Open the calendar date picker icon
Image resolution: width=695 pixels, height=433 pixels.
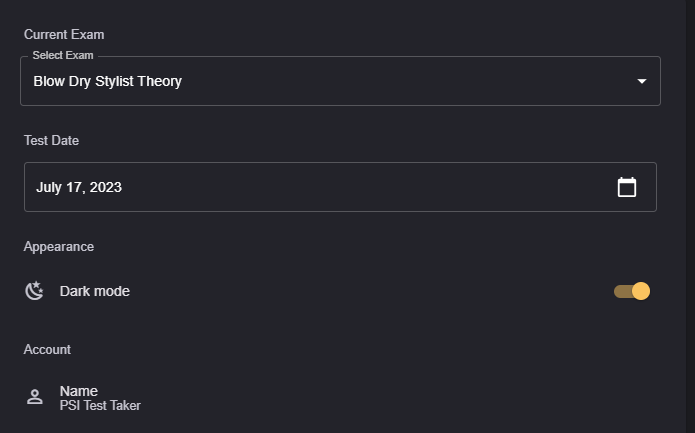point(627,187)
